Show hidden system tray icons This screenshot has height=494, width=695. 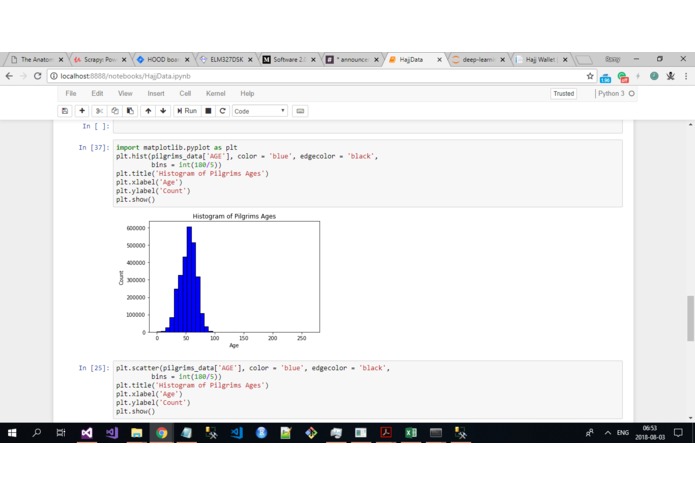[x=608, y=433]
